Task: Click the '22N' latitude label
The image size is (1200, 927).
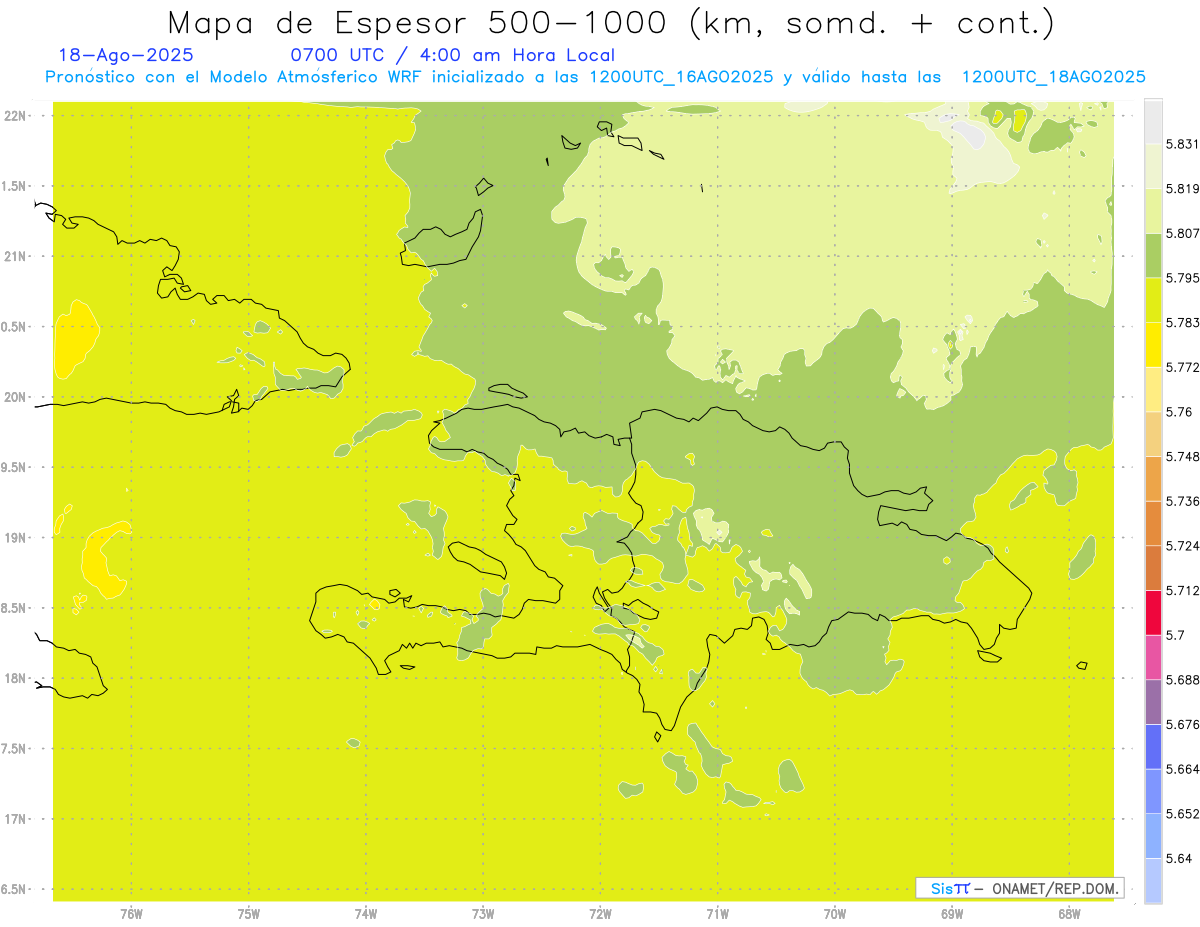Action: pos(15,116)
